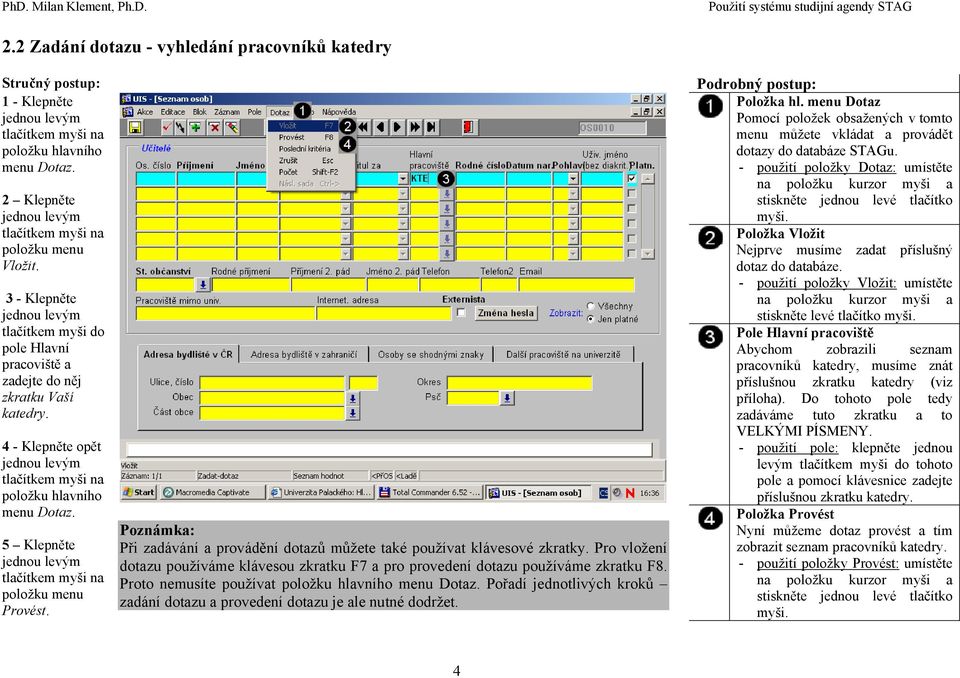Open the Pohlaví dropdown in third row
960x678 pixels.
click(573, 209)
